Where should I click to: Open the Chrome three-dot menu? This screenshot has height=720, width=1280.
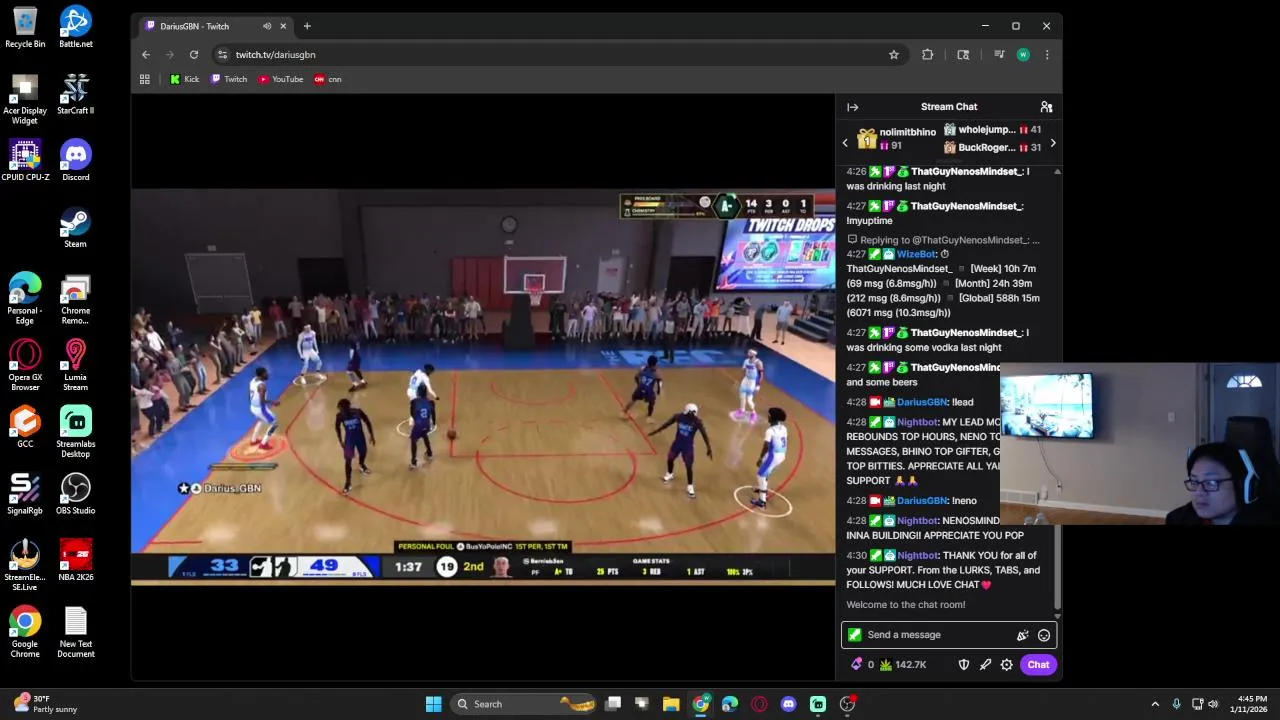coord(1047,55)
